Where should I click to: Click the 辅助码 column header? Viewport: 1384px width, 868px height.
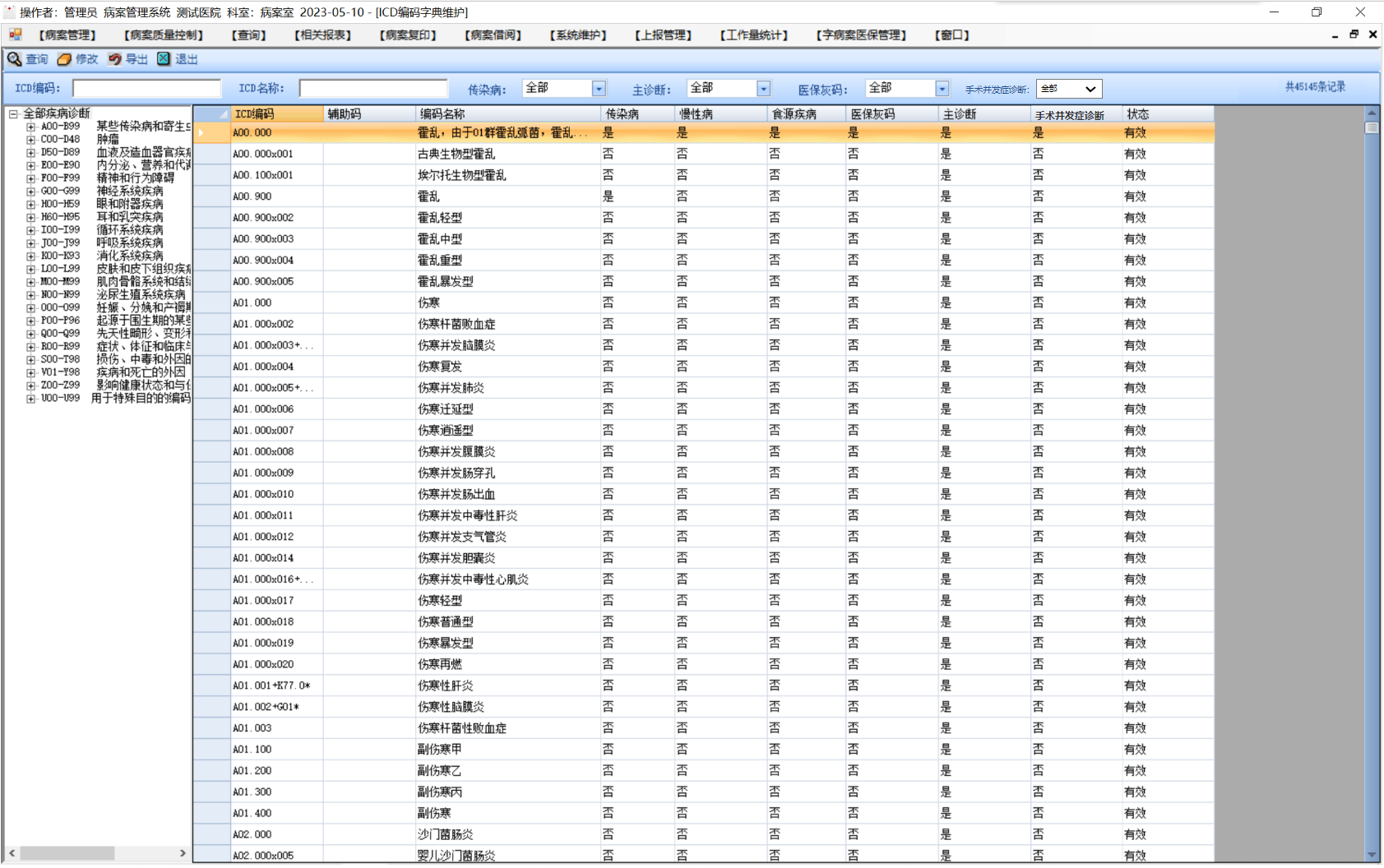369,114
